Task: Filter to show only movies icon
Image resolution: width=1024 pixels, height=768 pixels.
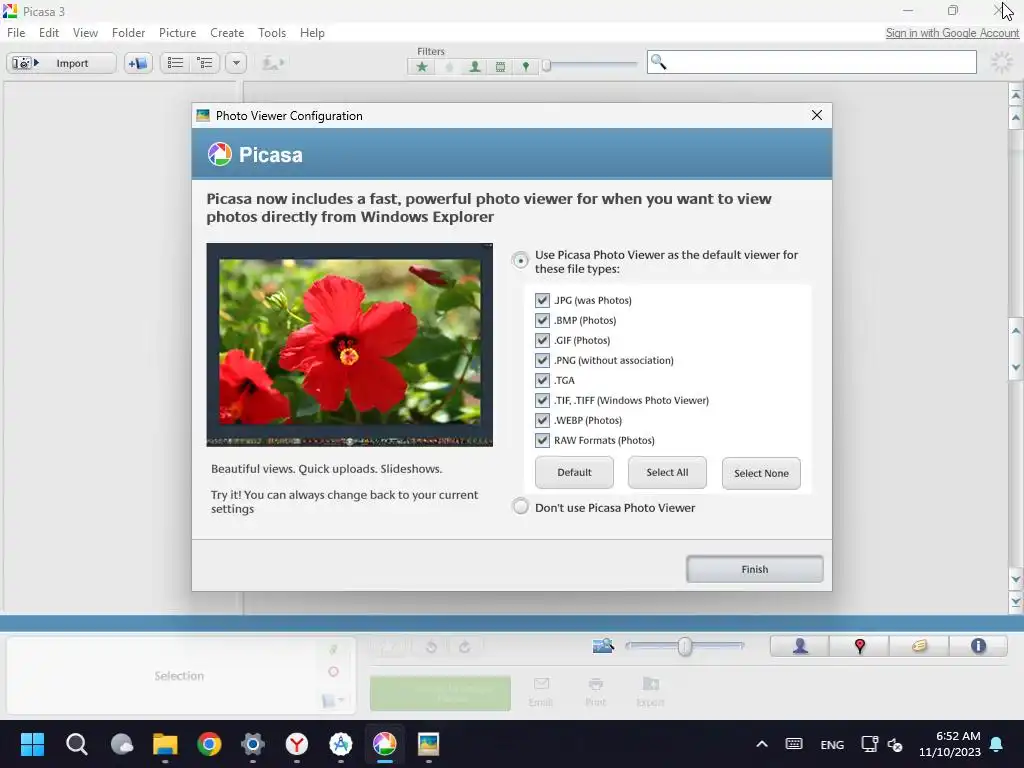Action: [x=500, y=67]
